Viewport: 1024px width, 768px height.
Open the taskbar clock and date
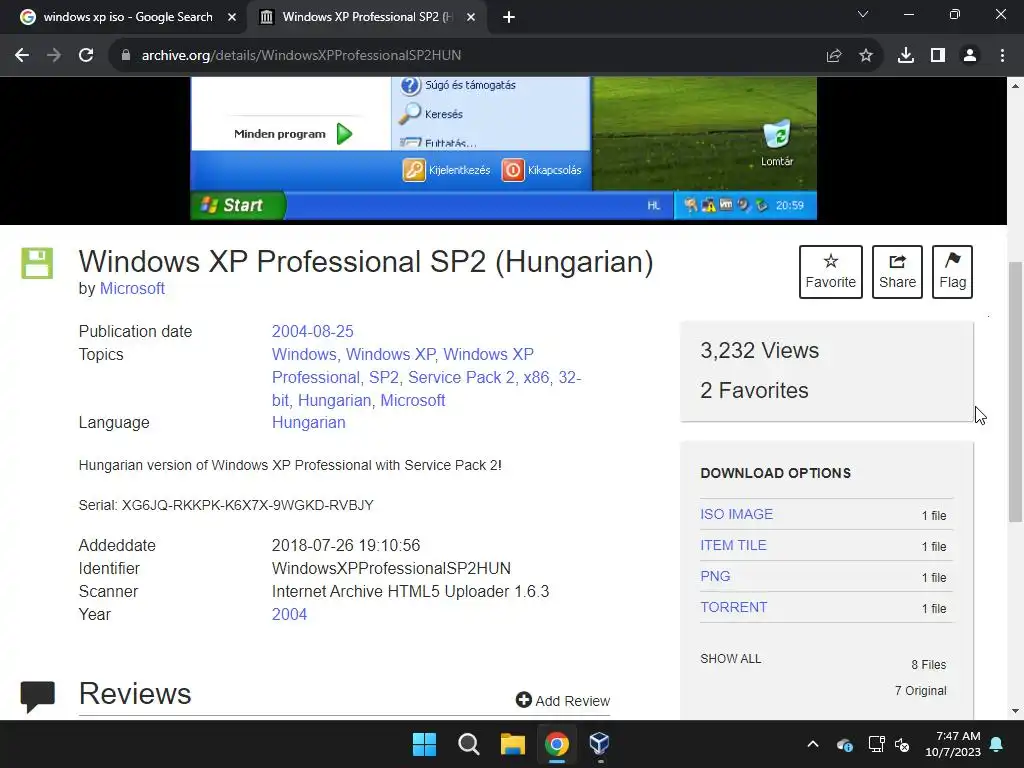pos(953,744)
